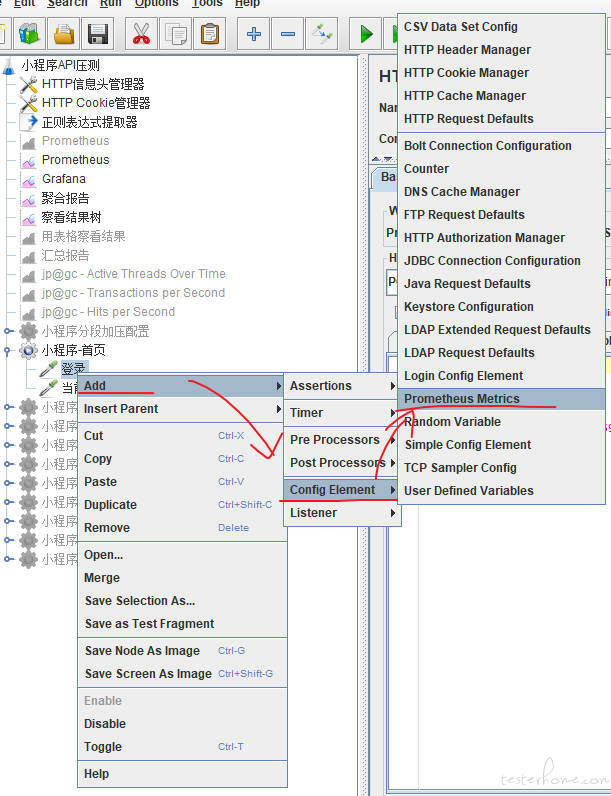
Task: Click the blue minus Collapse All icon
Action: pos(288,35)
